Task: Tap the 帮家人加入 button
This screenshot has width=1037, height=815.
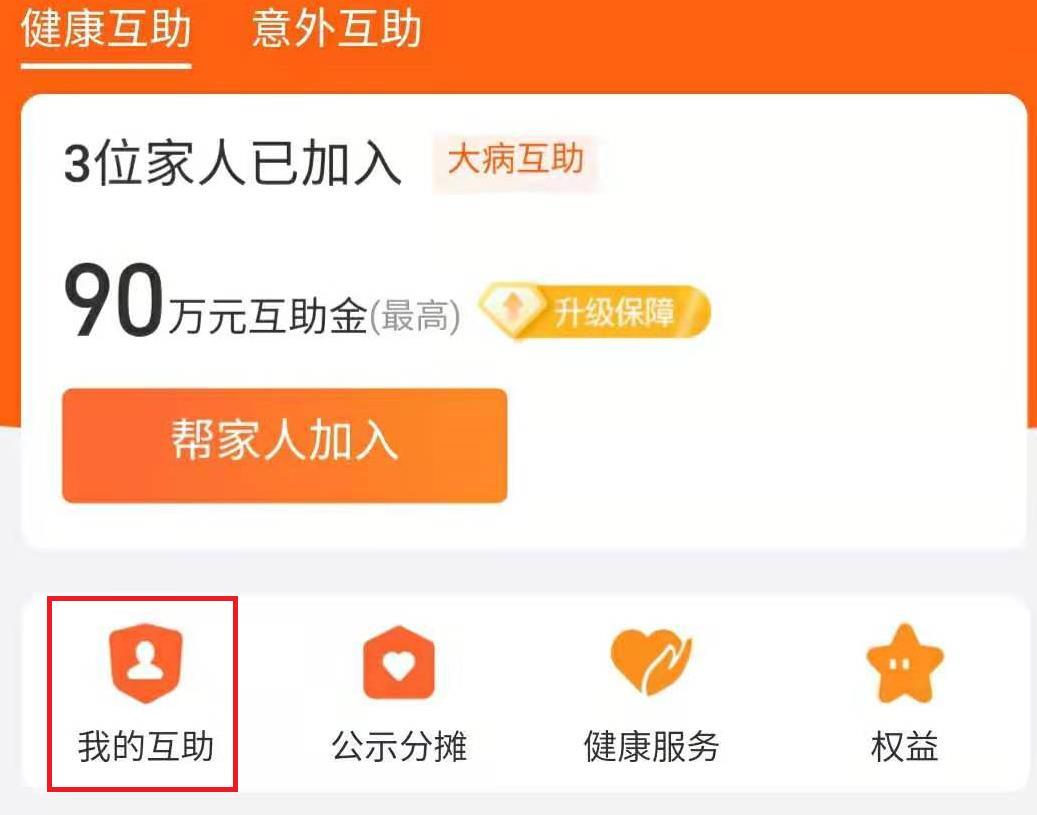Action: click(x=284, y=445)
